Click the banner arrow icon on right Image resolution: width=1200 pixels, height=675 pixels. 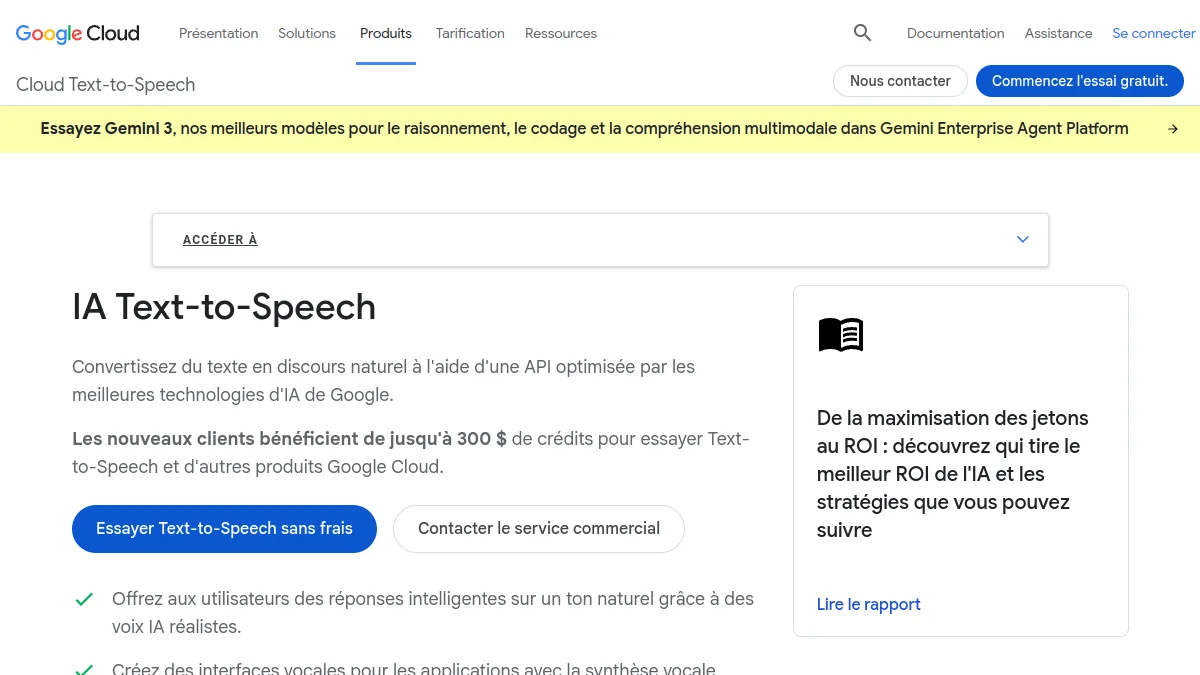pos(1172,129)
